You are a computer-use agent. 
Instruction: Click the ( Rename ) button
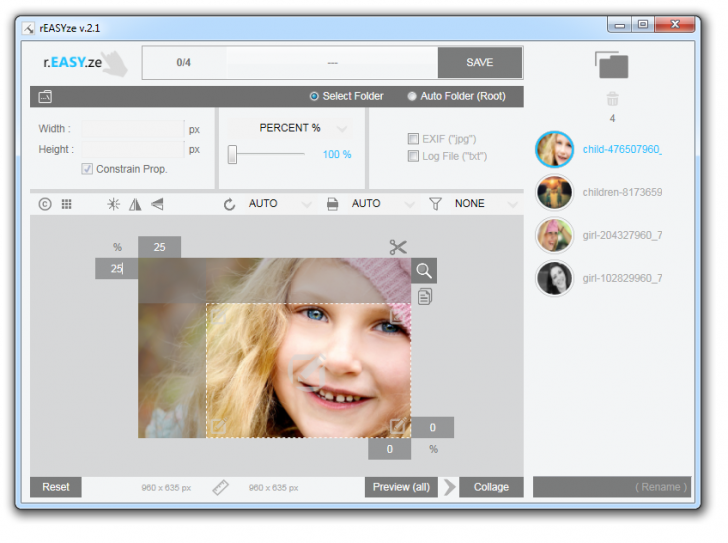click(612, 487)
